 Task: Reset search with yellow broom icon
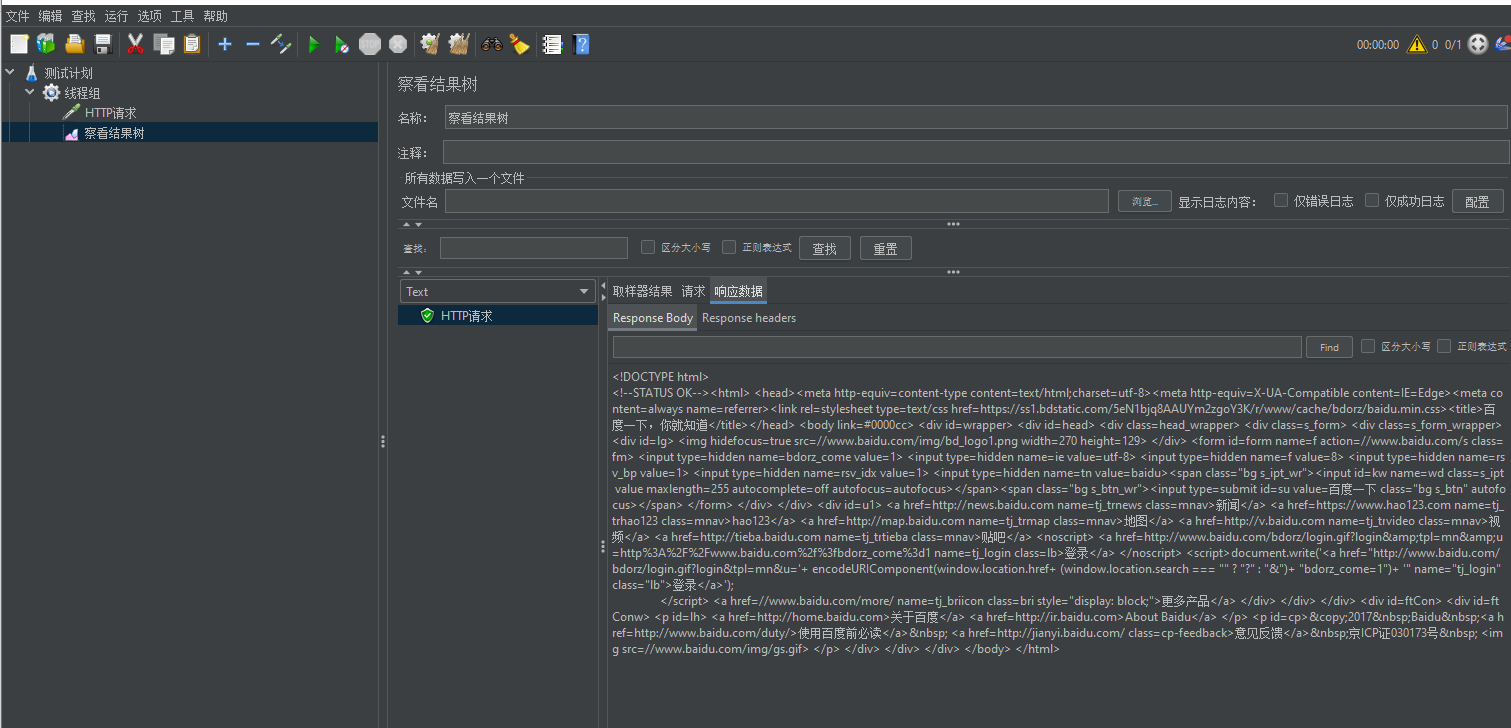click(x=519, y=44)
